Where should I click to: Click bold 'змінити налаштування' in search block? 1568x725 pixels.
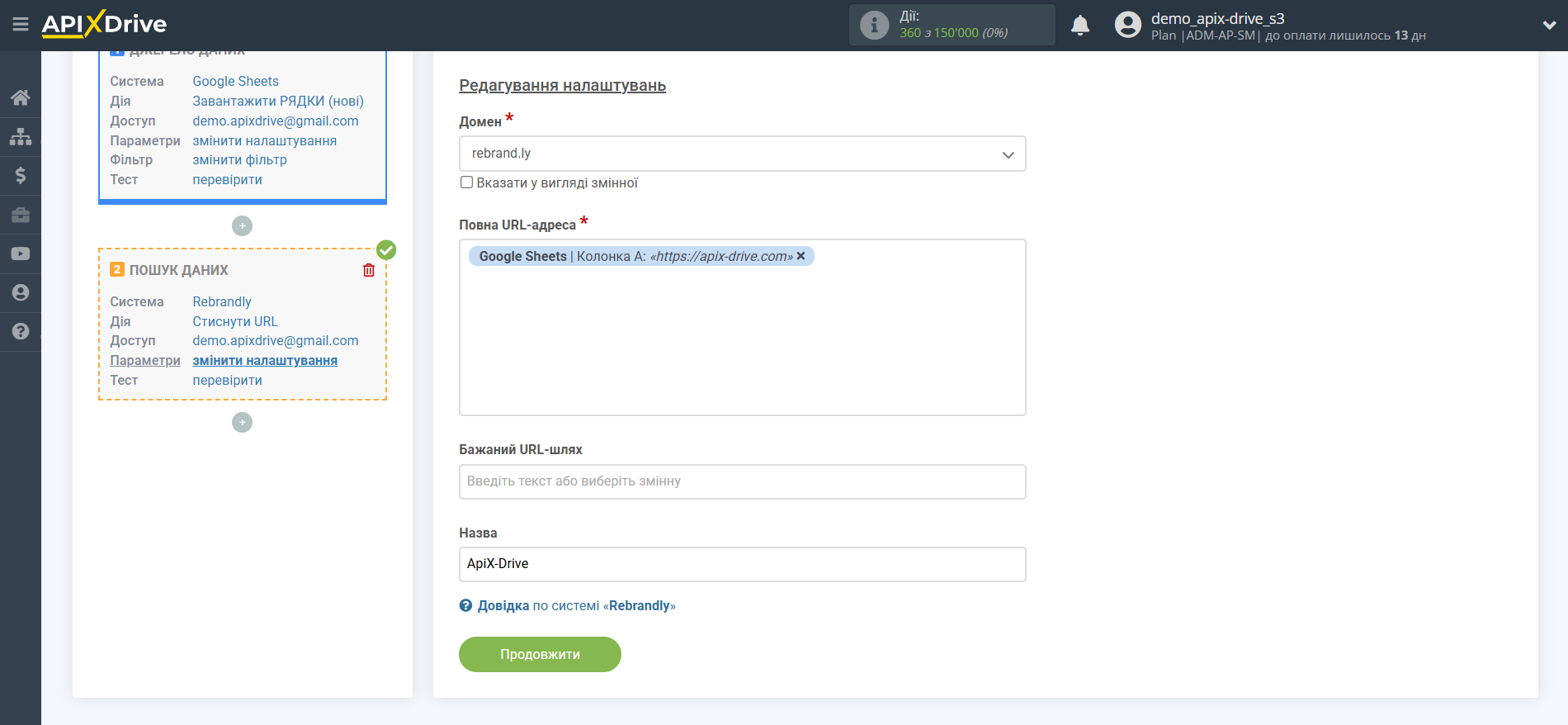pyautogui.click(x=265, y=360)
